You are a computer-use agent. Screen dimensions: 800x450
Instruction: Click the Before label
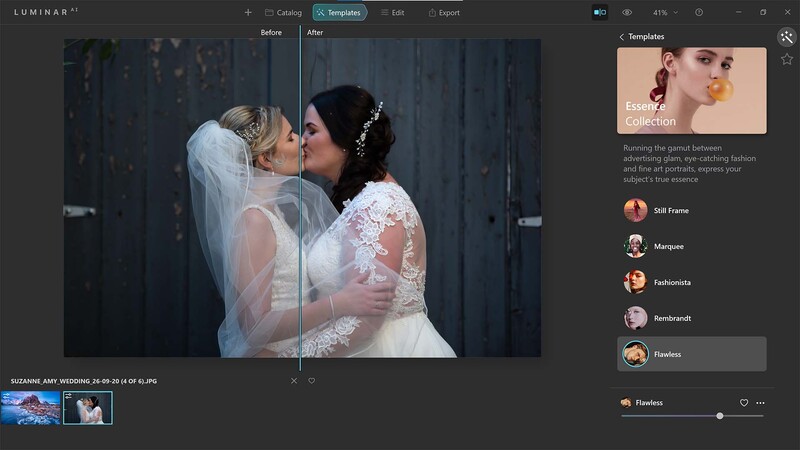[x=271, y=32]
